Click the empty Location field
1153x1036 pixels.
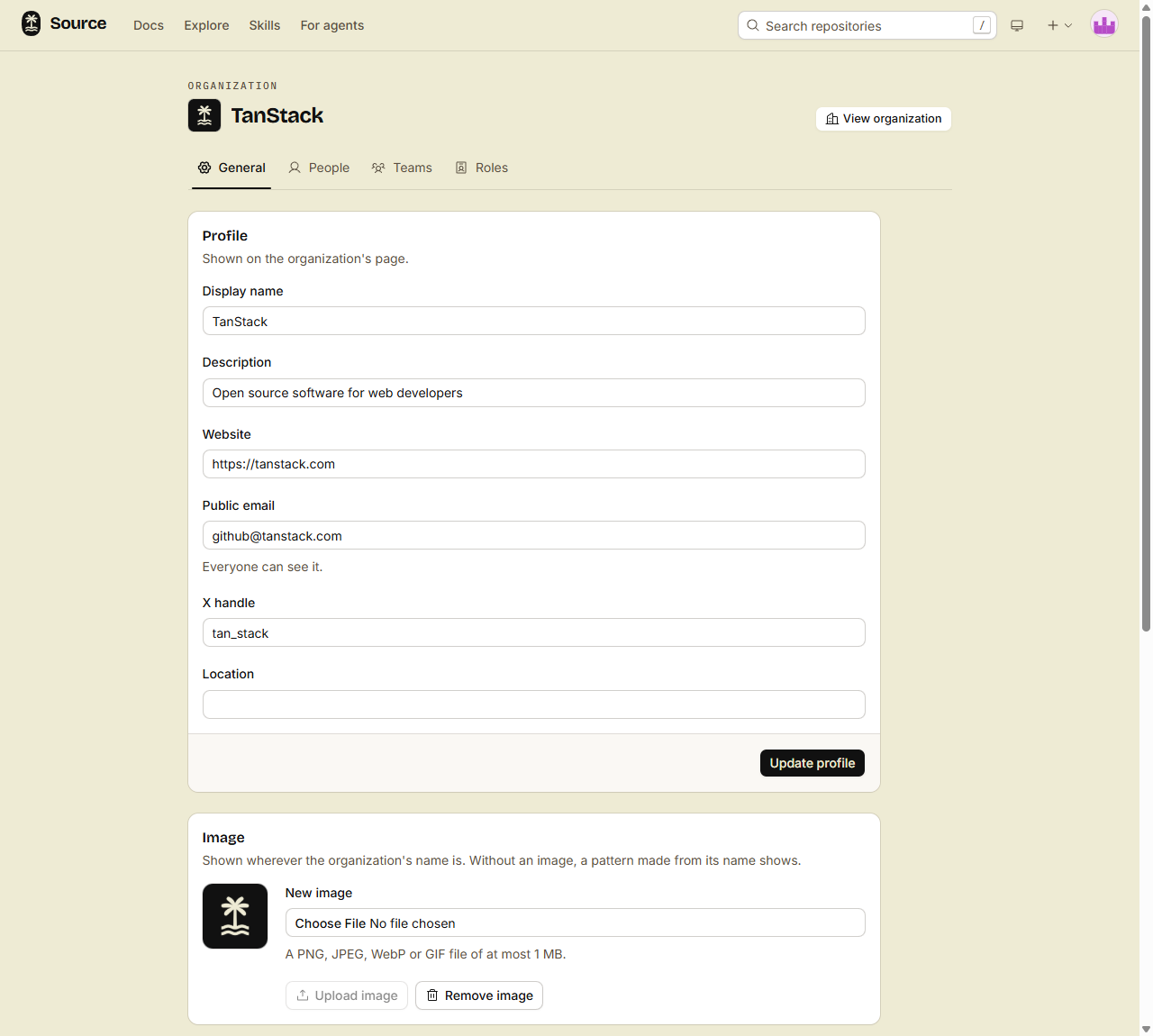534,704
